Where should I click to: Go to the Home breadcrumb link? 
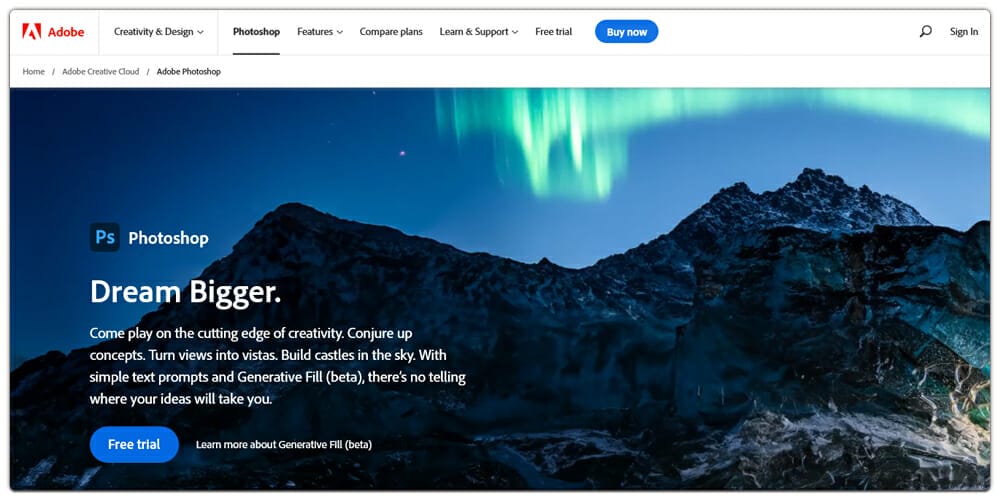pos(34,71)
